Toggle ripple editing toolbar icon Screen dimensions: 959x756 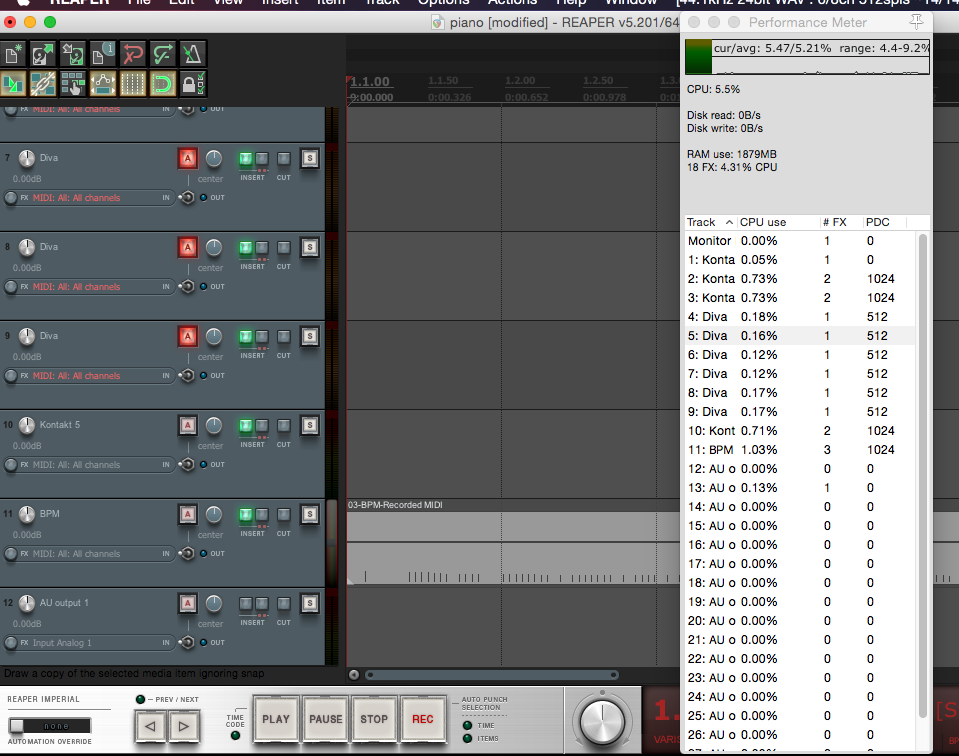(73, 84)
